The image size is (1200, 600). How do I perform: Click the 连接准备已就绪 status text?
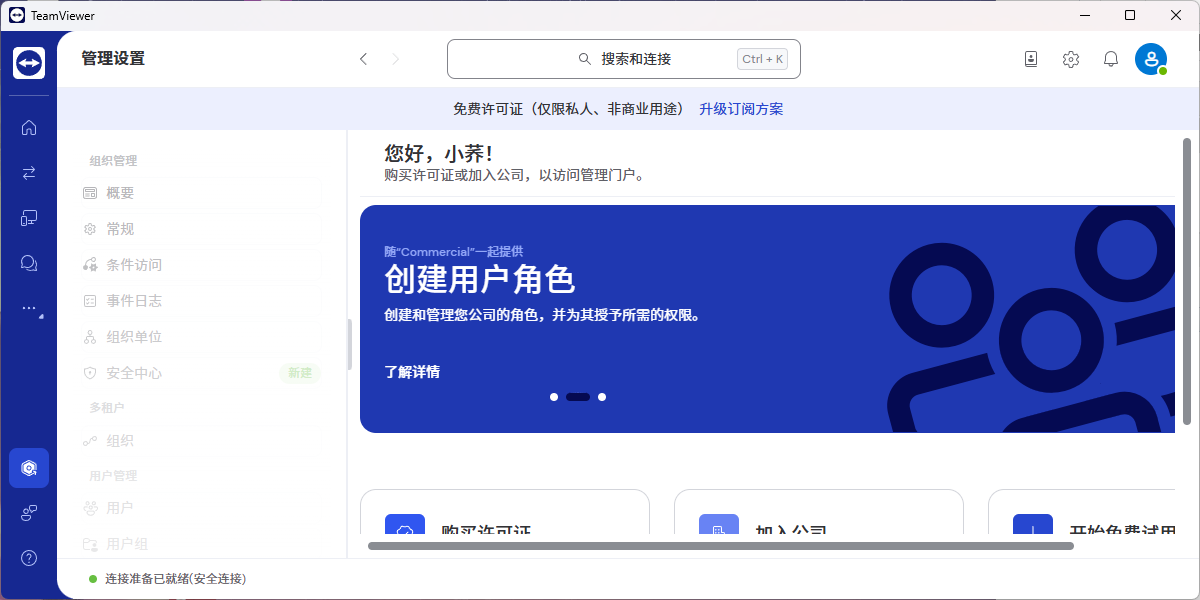coord(176,579)
